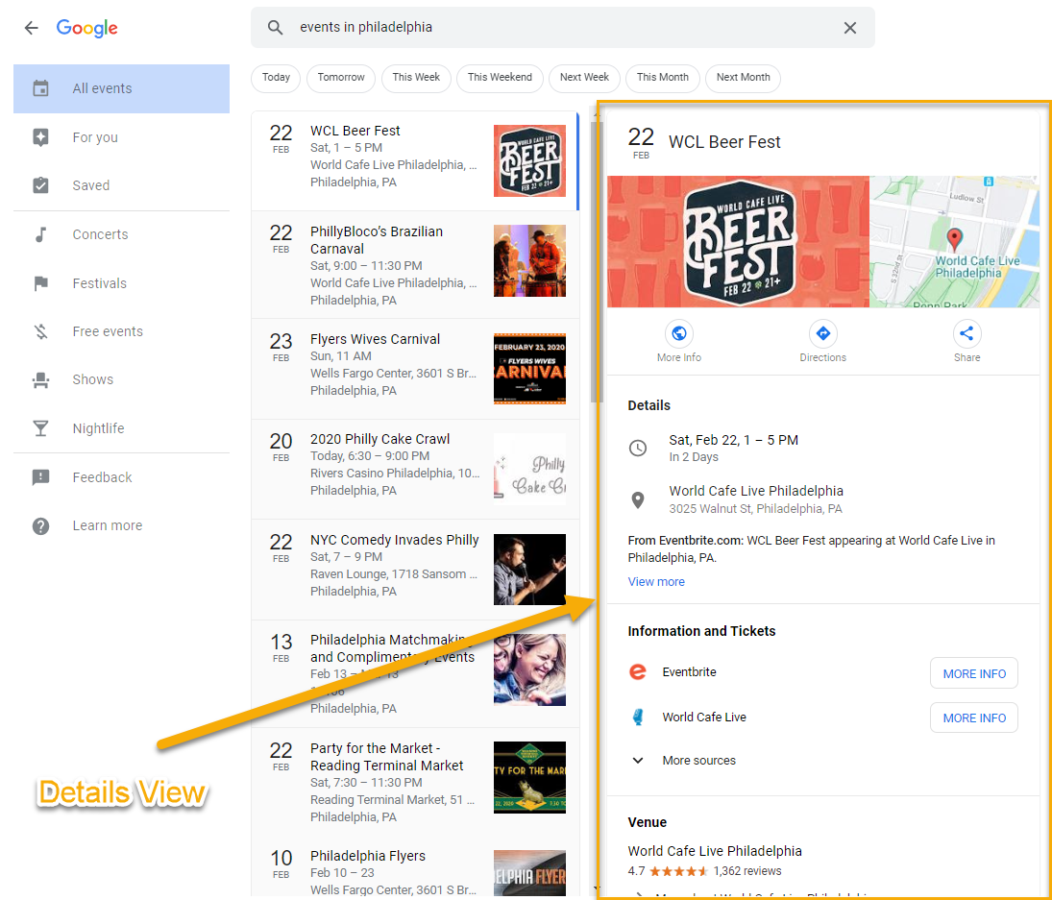Image resolution: width=1052 pixels, height=900 pixels.
Task: Select the Festivals category
Action: [x=99, y=283]
